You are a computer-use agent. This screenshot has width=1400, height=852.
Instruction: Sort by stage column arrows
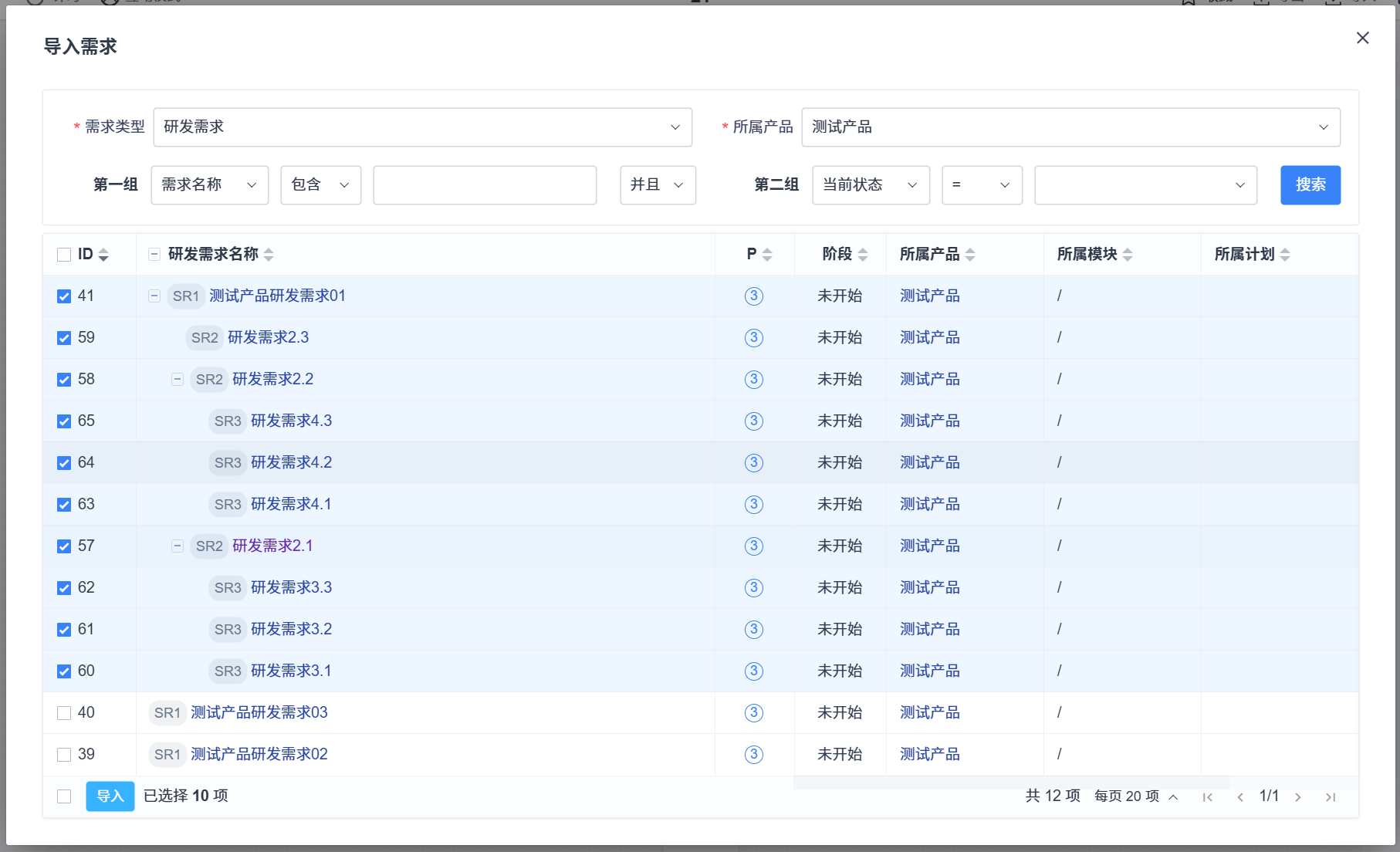click(x=863, y=255)
